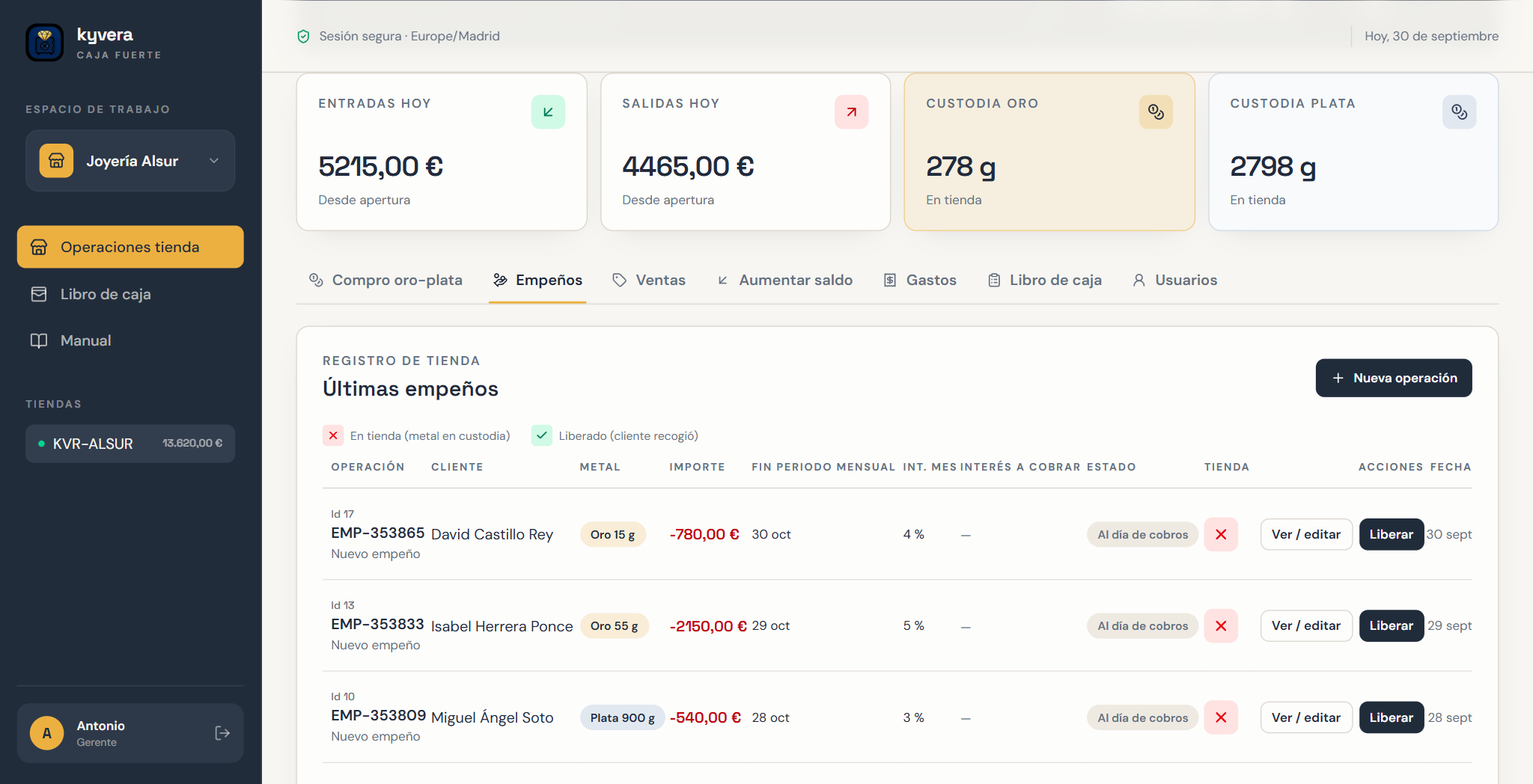Click the amount -2150,00 €
Viewport: 1533px width, 784px height.
(708, 626)
